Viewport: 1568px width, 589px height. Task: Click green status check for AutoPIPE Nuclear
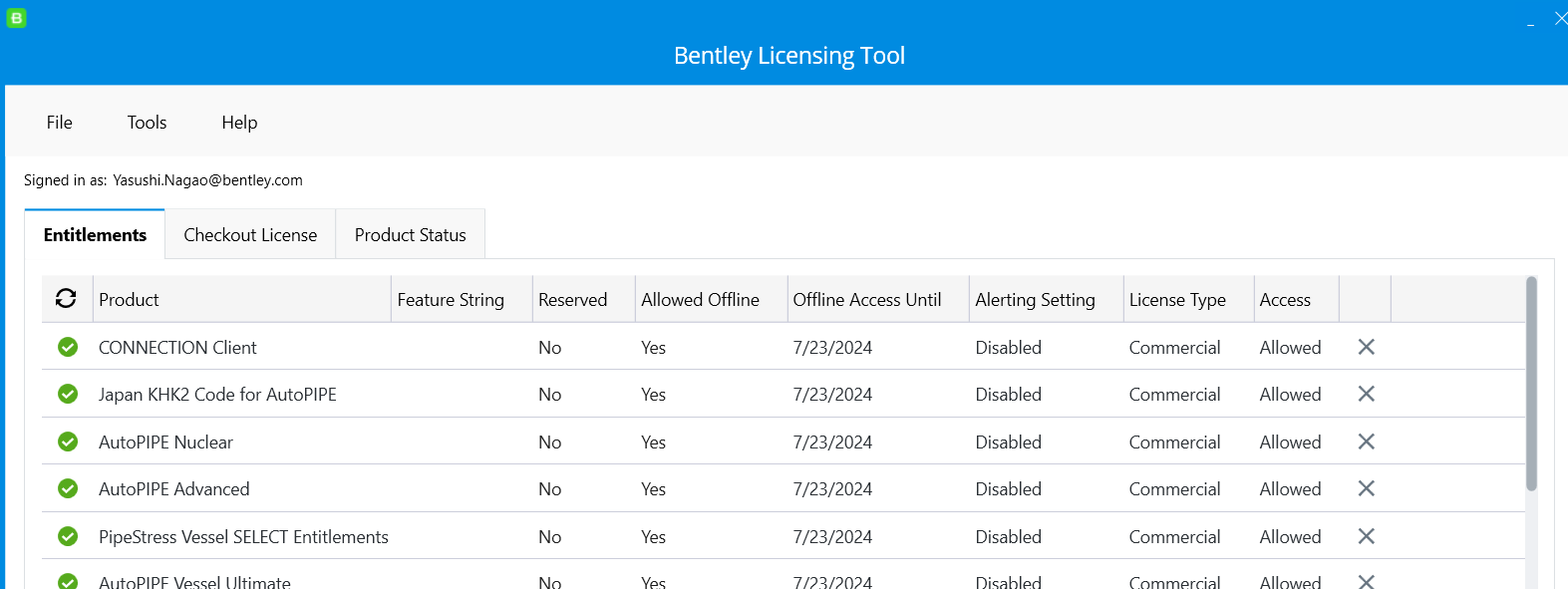(x=68, y=442)
